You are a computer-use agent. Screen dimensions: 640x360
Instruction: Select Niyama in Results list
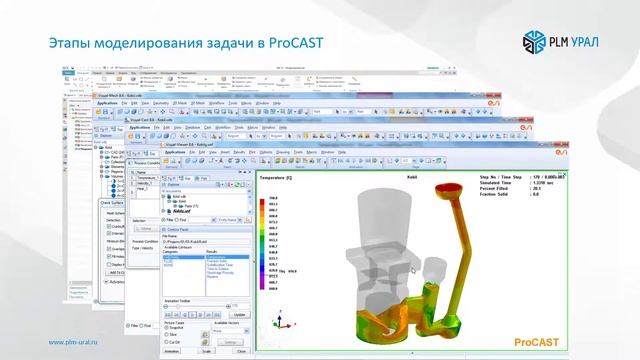212,276
